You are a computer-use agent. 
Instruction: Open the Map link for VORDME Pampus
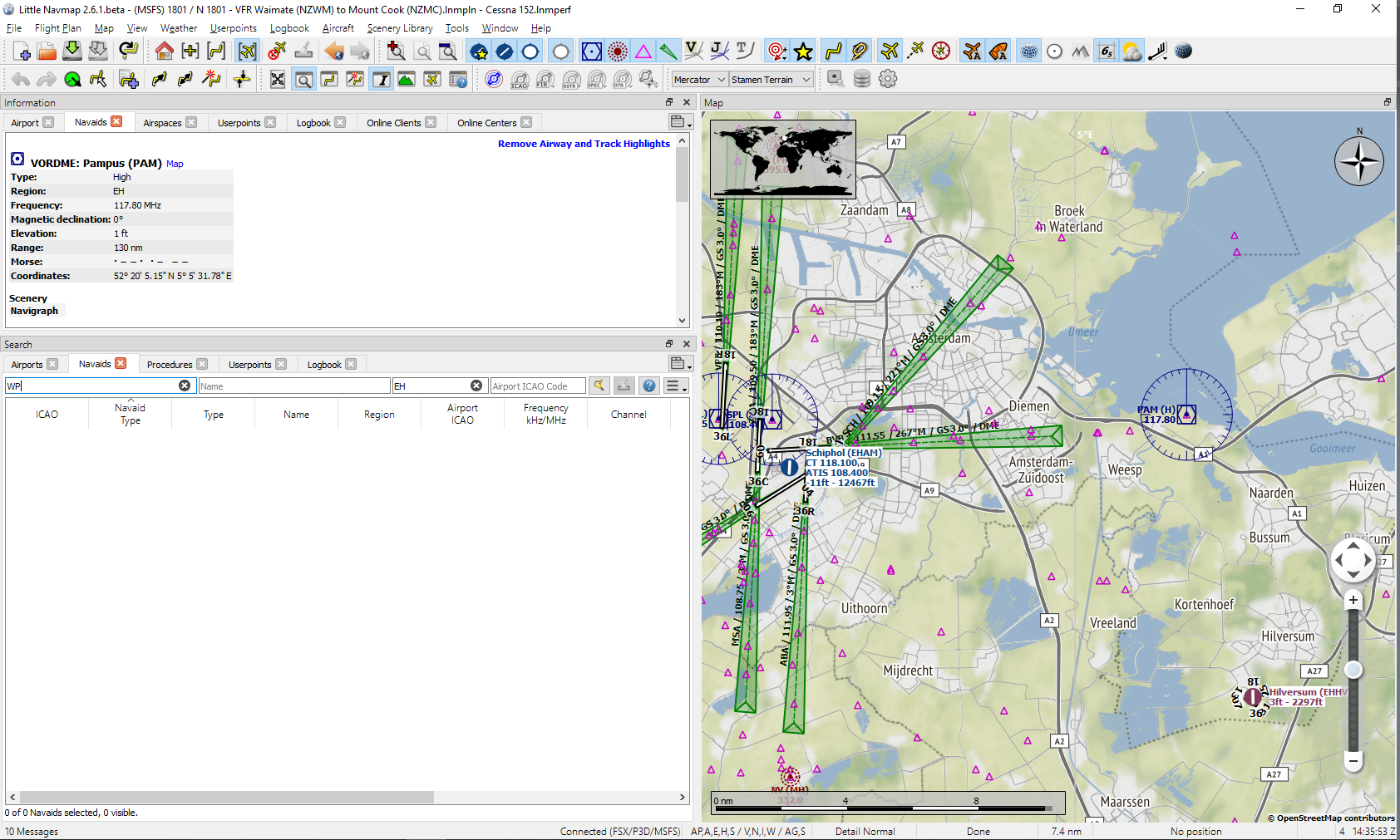[175, 164]
